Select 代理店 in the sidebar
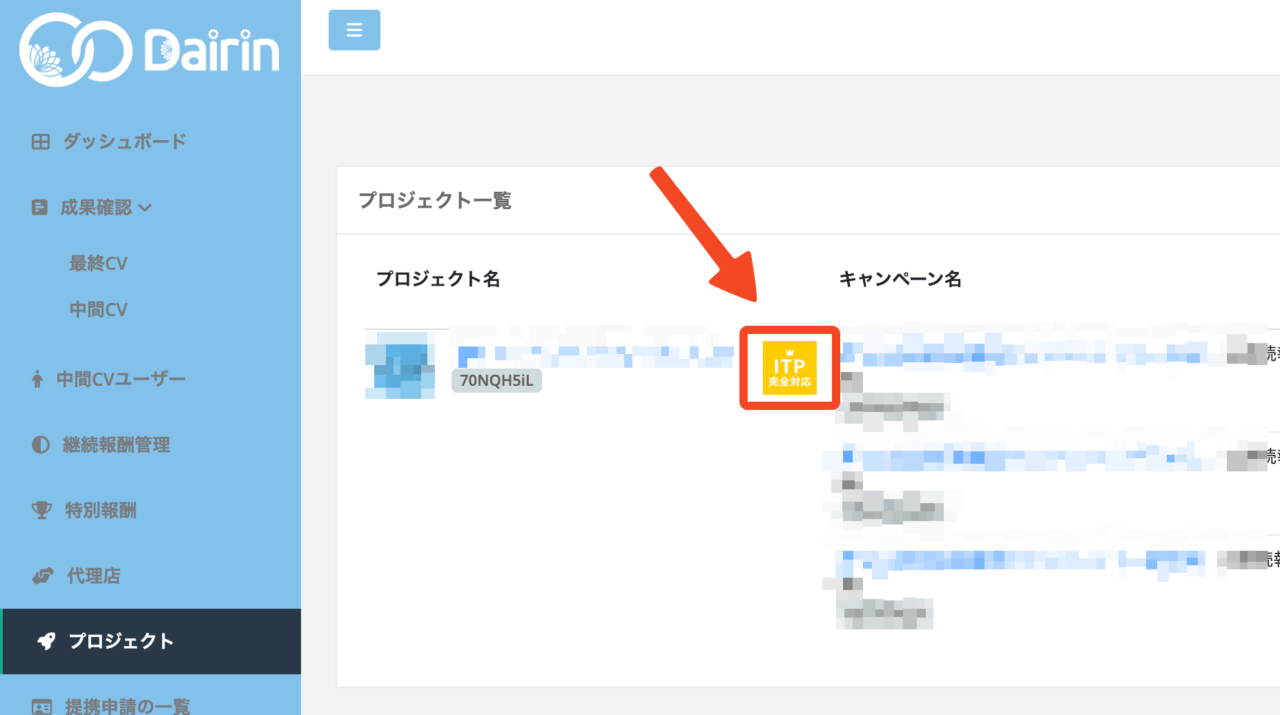This screenshot has width=1280, height=715. [93, 576]
